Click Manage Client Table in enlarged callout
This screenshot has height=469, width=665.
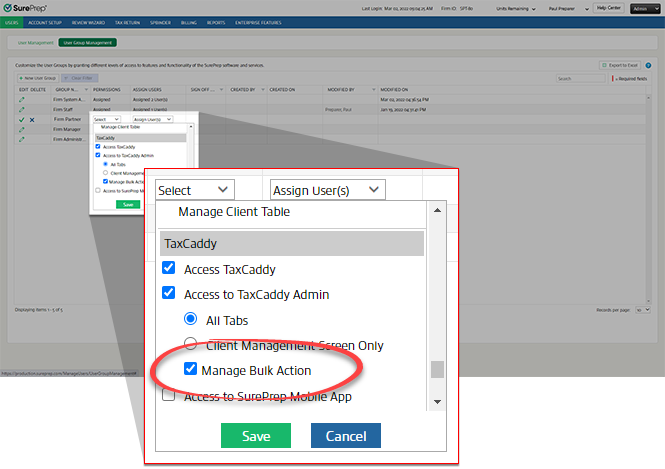(234, 212)
